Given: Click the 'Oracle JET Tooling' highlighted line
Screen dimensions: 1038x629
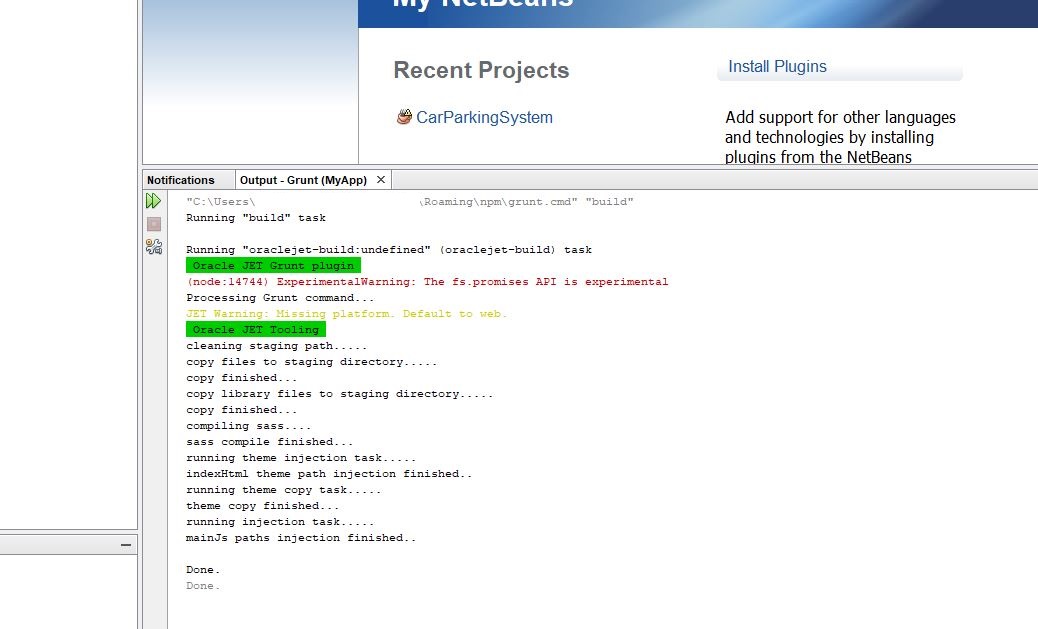Looking at the screenshot, I should click(x=256, y=330).
